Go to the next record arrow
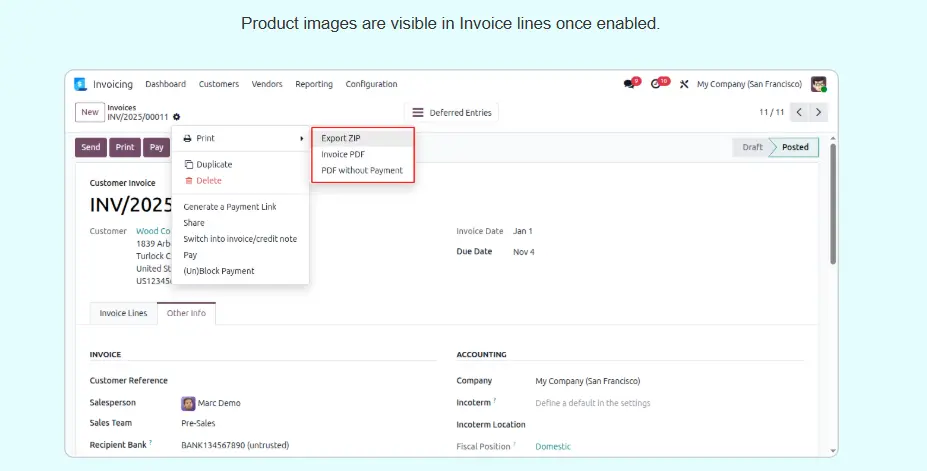927x471 pixels. [818, 112]
